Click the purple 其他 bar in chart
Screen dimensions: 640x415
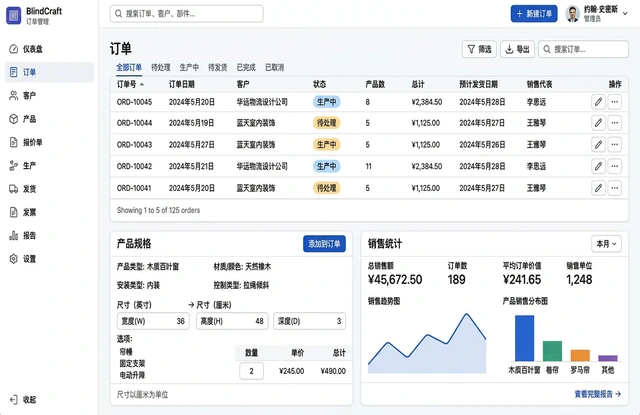click(608, 358)
